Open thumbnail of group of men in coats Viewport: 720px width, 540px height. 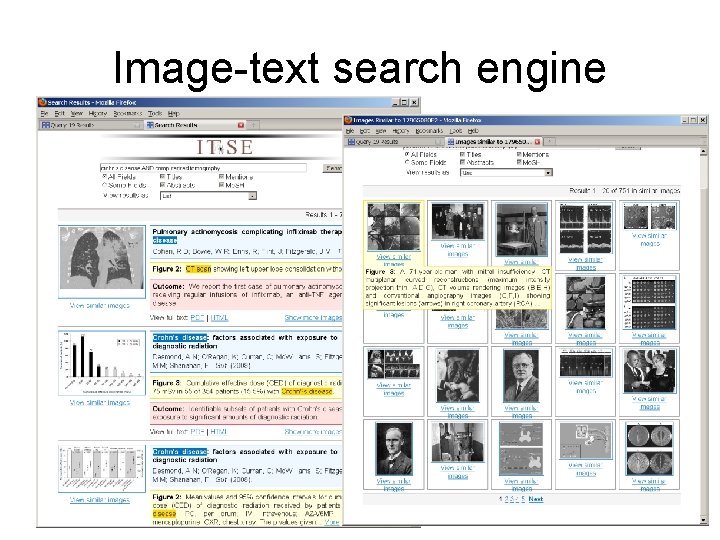(x=457, y=221)
